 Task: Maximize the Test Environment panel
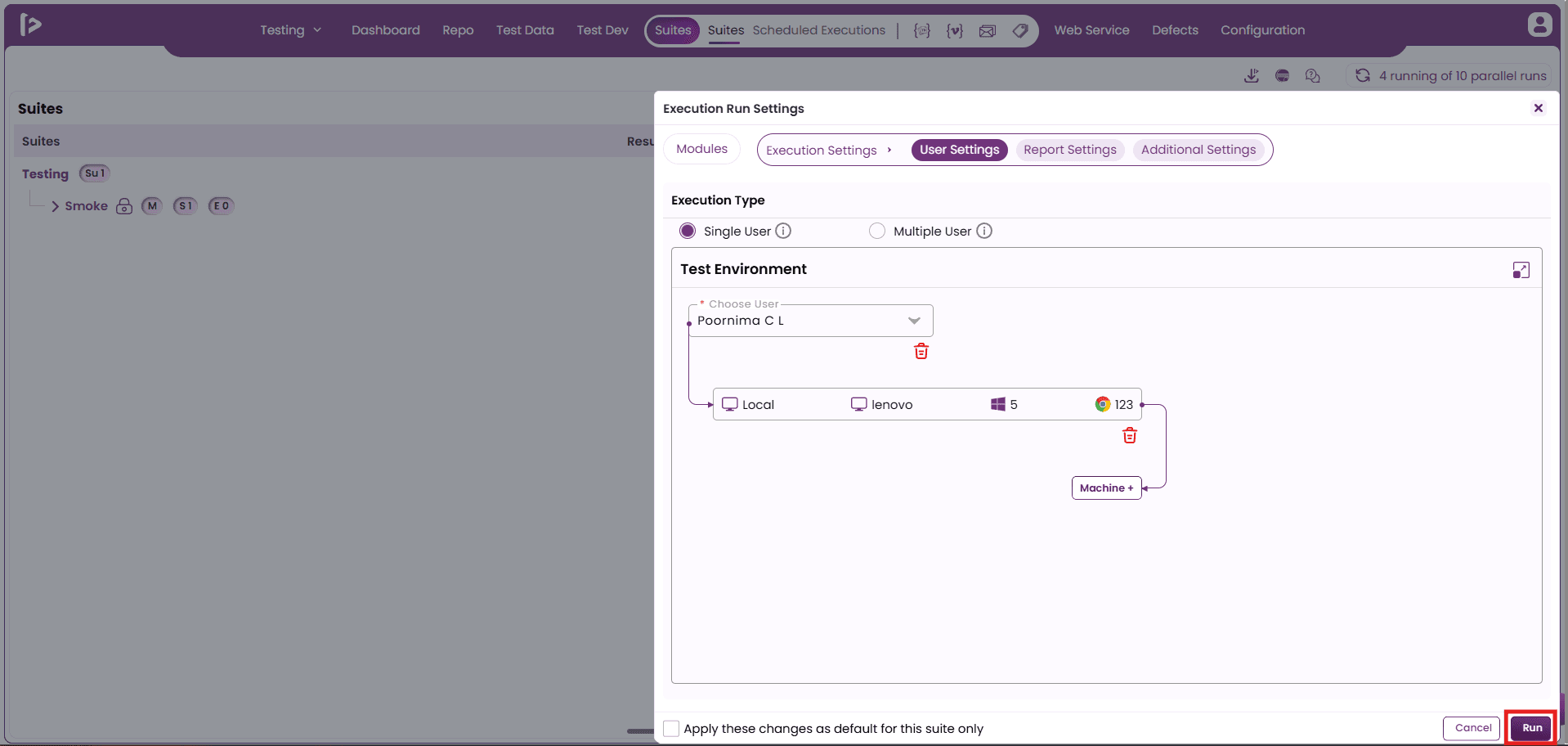click(x=1521, y=270)
